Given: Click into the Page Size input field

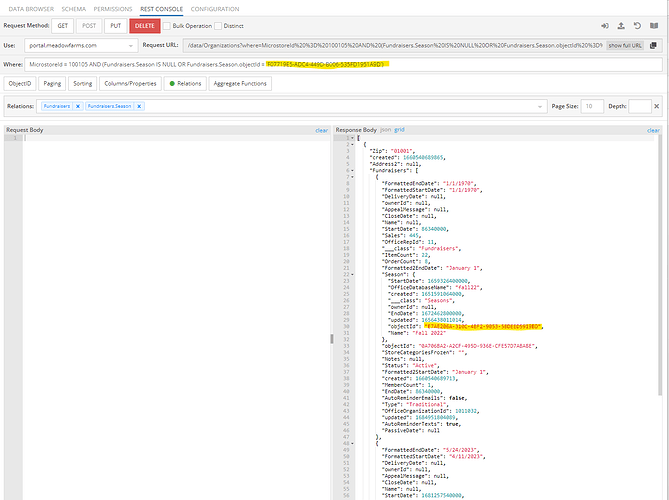Looking at the screenshot, I should pos(592,106).
